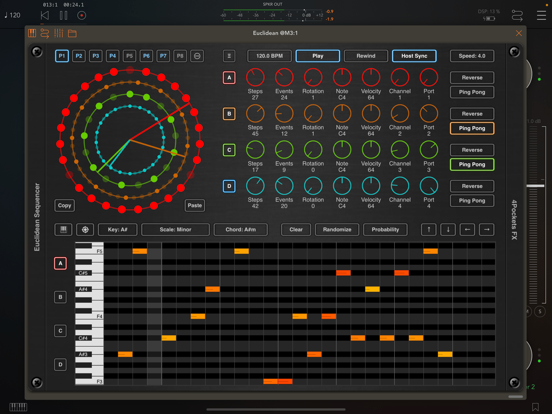Toggle Reverse for sequencer A
The height and width of the screenshot is (414, 552).
coord(472,77)
